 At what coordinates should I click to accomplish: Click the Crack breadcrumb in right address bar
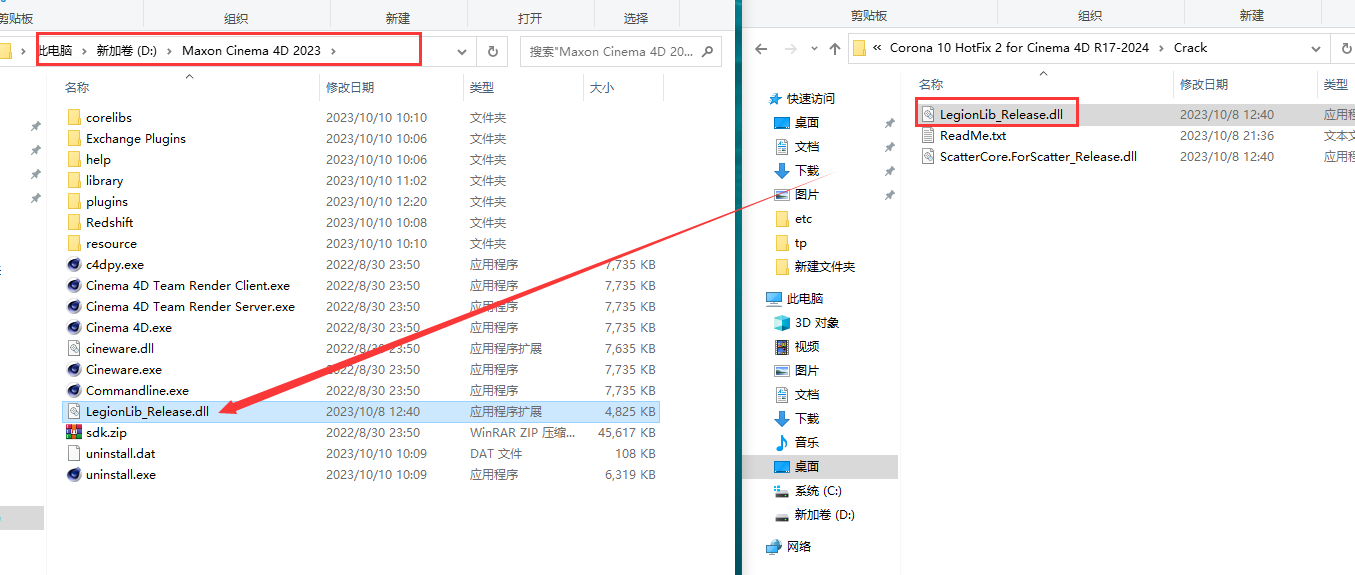coord(1190,48)
